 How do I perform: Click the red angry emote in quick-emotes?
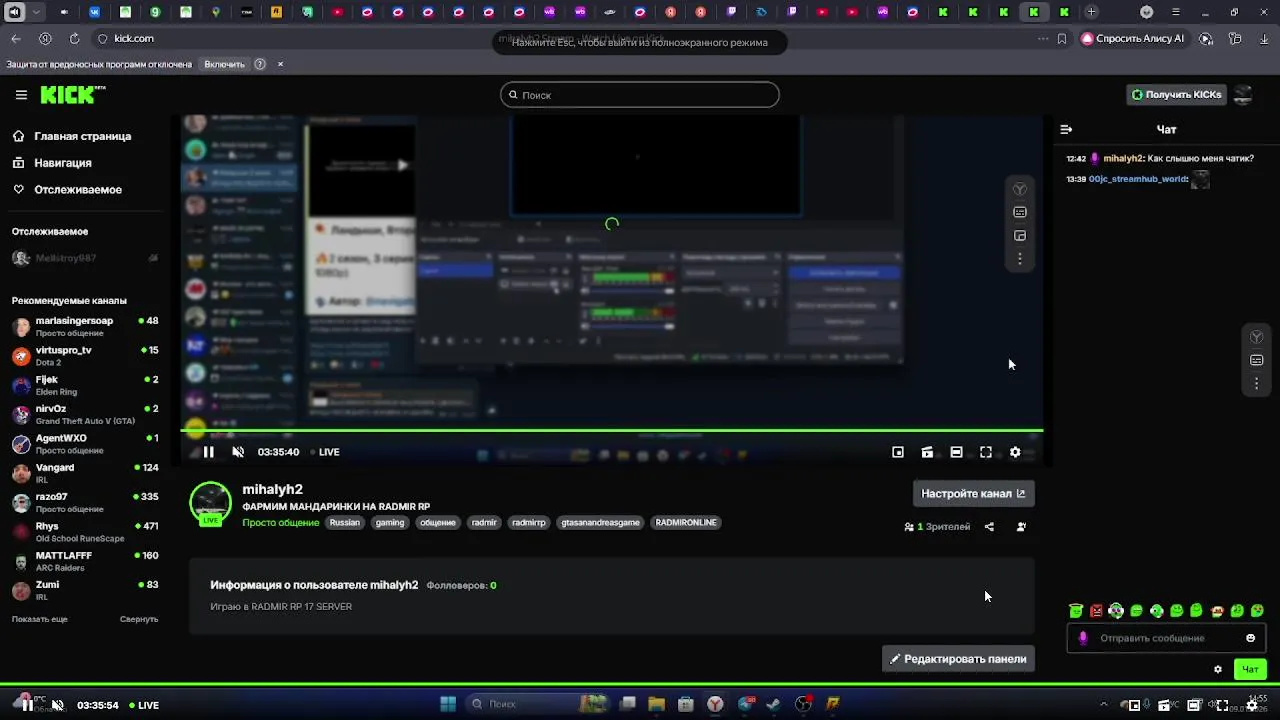pos(1096,611)
